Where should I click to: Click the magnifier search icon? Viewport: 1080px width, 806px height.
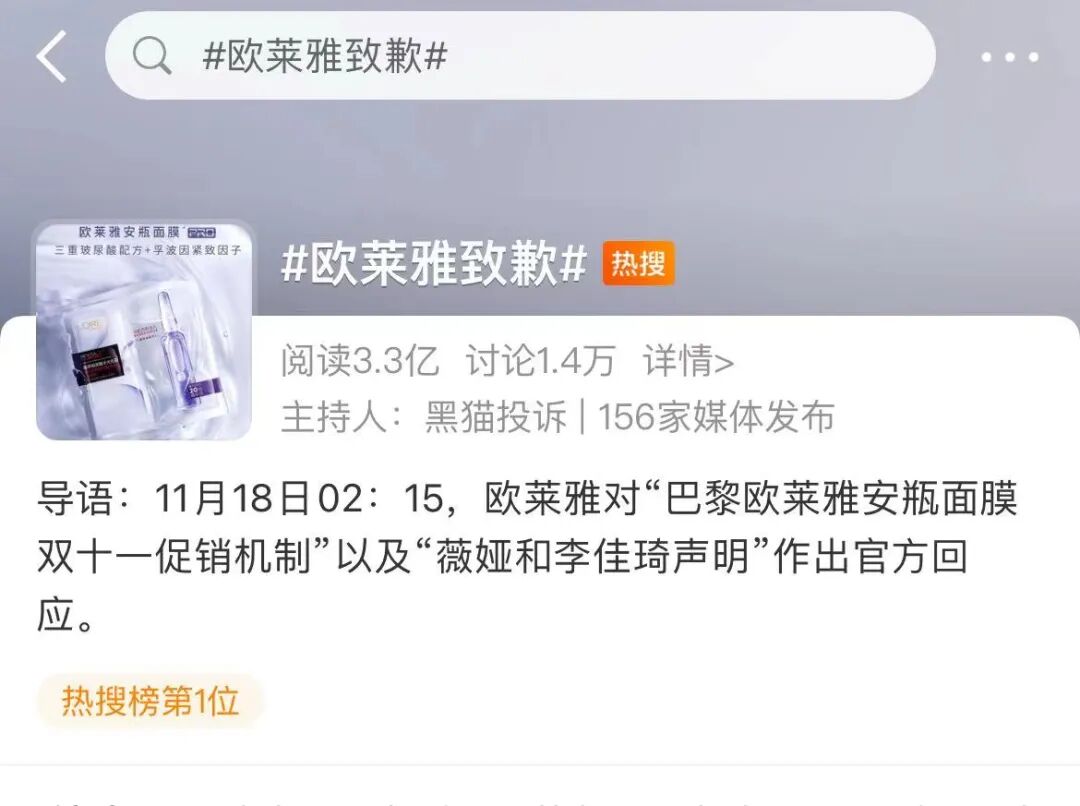[x=152, y=55]
